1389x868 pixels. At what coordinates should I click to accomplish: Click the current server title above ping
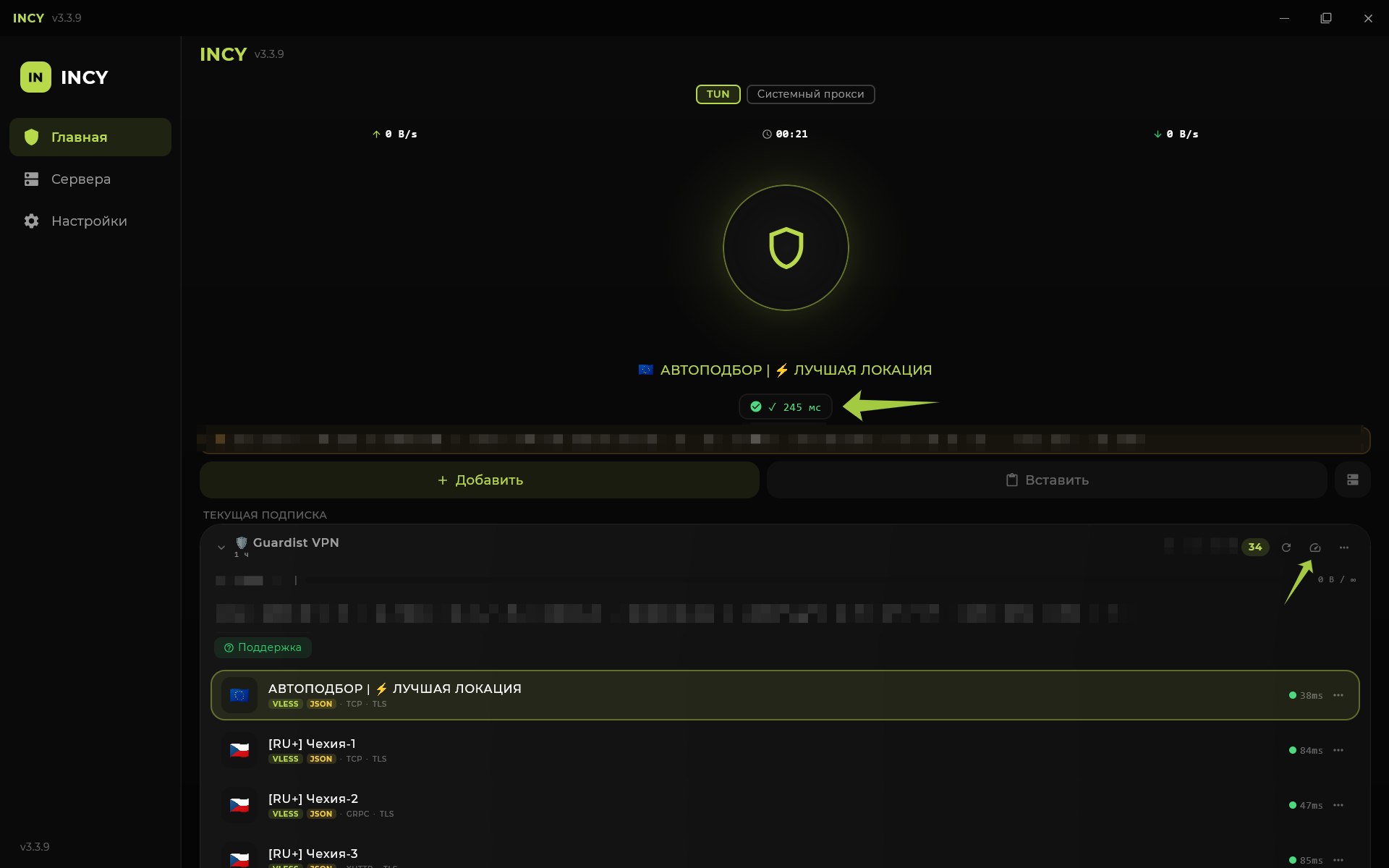(786, 370)
